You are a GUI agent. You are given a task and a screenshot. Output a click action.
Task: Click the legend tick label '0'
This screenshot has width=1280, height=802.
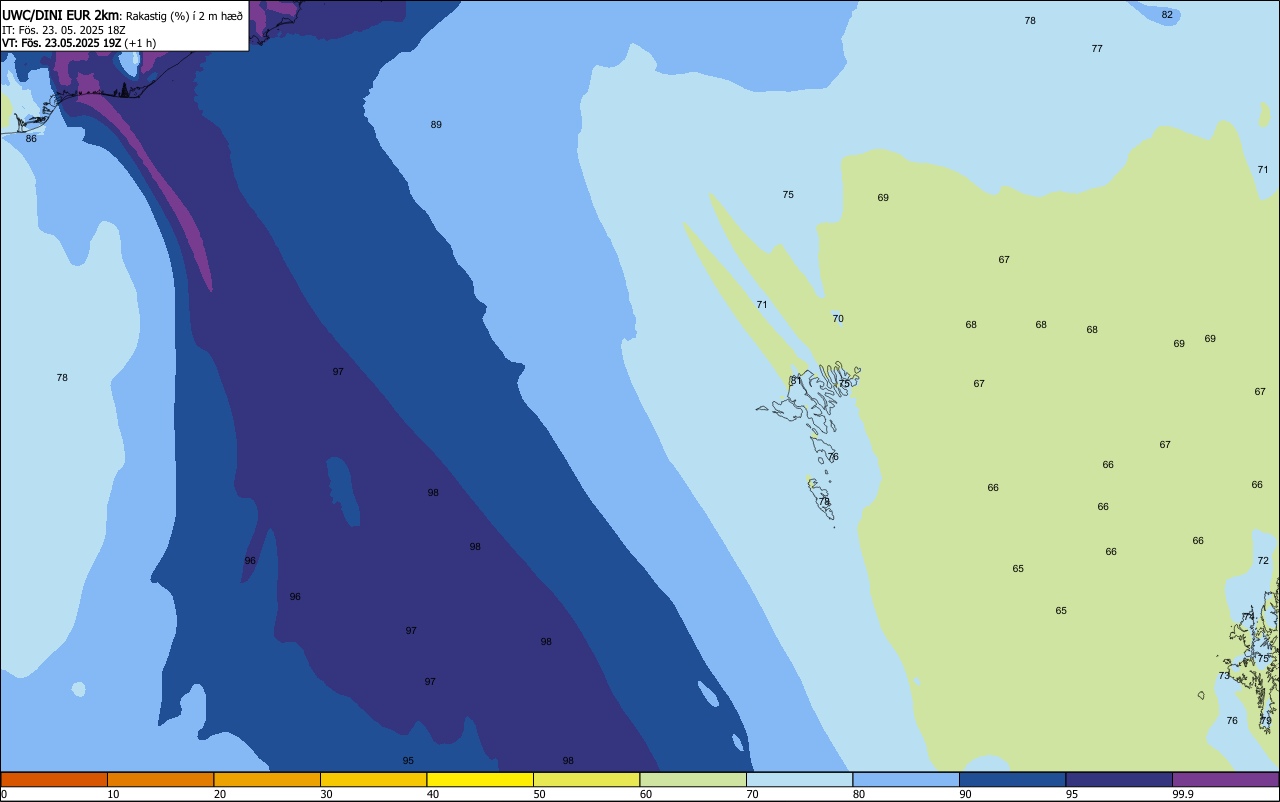tap(4, 794)
